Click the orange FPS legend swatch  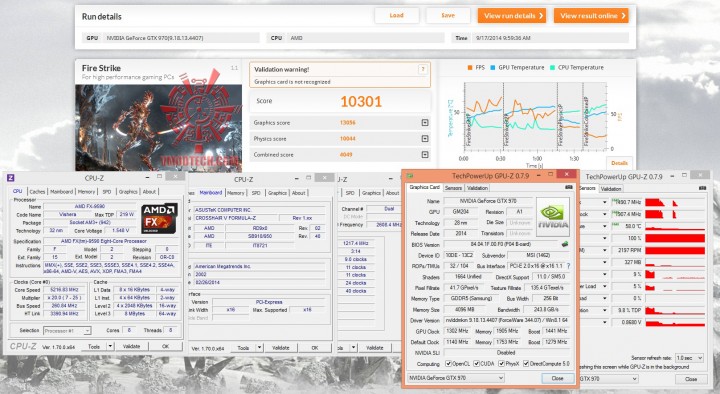[x=470, y=68]
